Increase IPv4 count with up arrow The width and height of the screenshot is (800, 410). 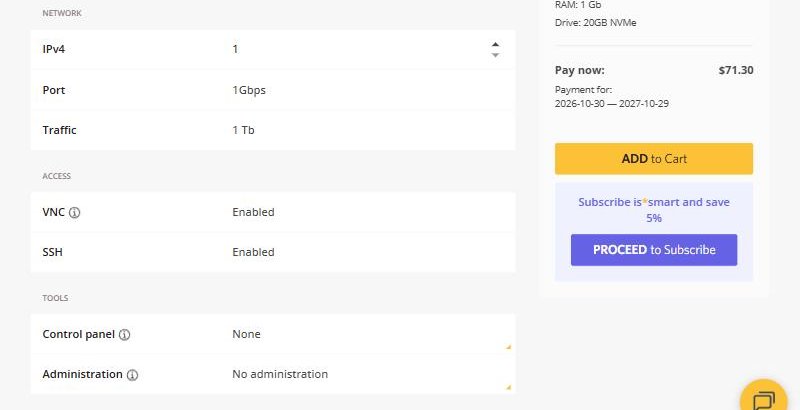pyautogui.click(x=495, y=44)
